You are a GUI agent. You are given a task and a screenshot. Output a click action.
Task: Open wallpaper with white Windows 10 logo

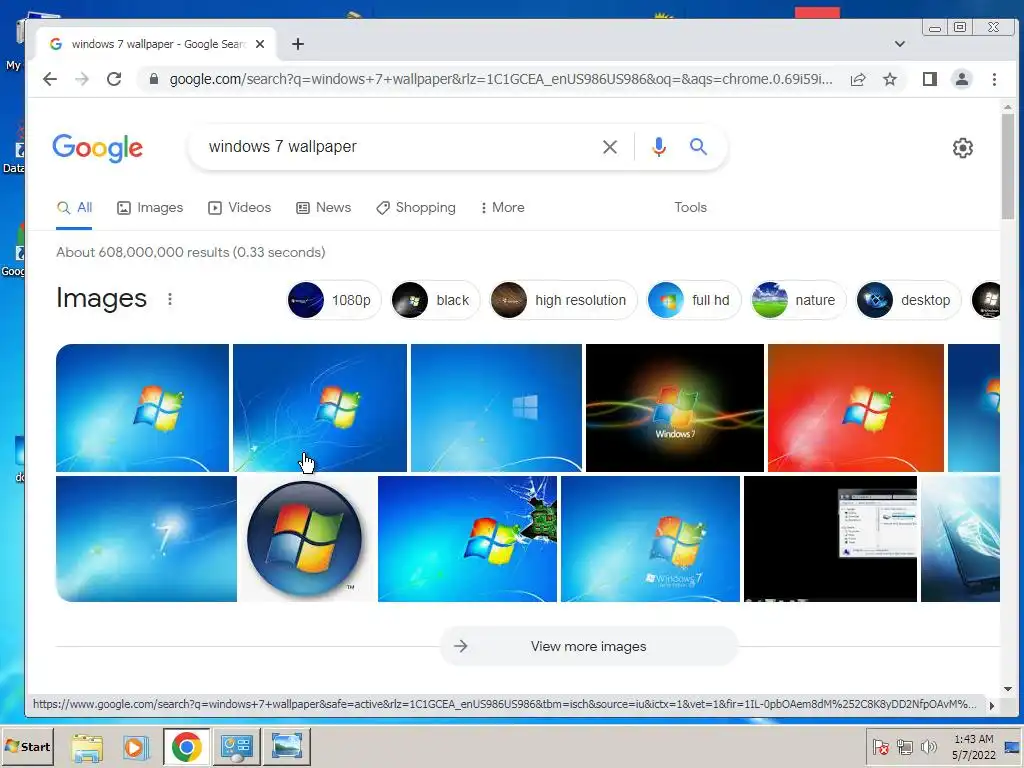point(496,408)
